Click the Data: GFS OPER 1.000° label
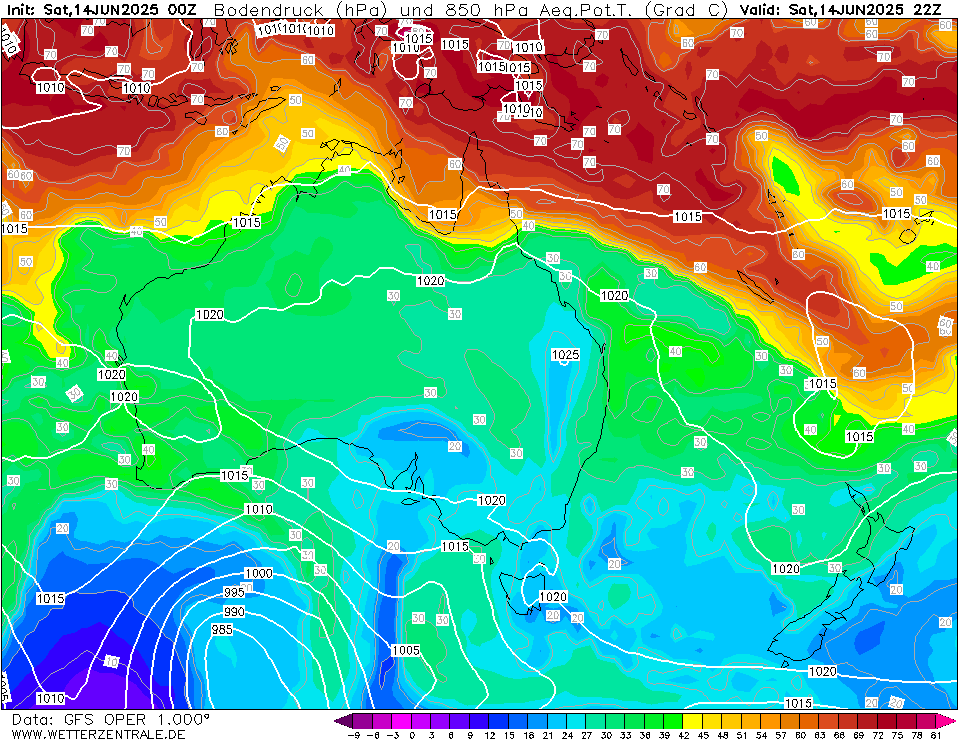The height and width of the screenshot is (741, 959). [110, 720]
